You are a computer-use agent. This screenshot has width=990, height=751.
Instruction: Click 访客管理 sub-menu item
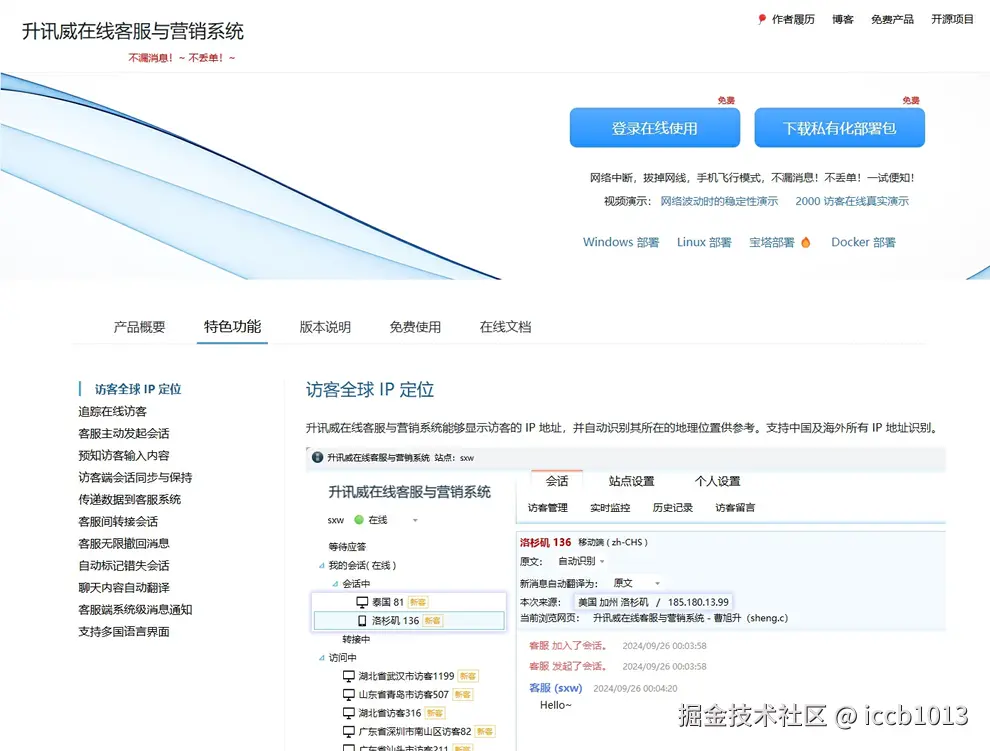[547, 508]
